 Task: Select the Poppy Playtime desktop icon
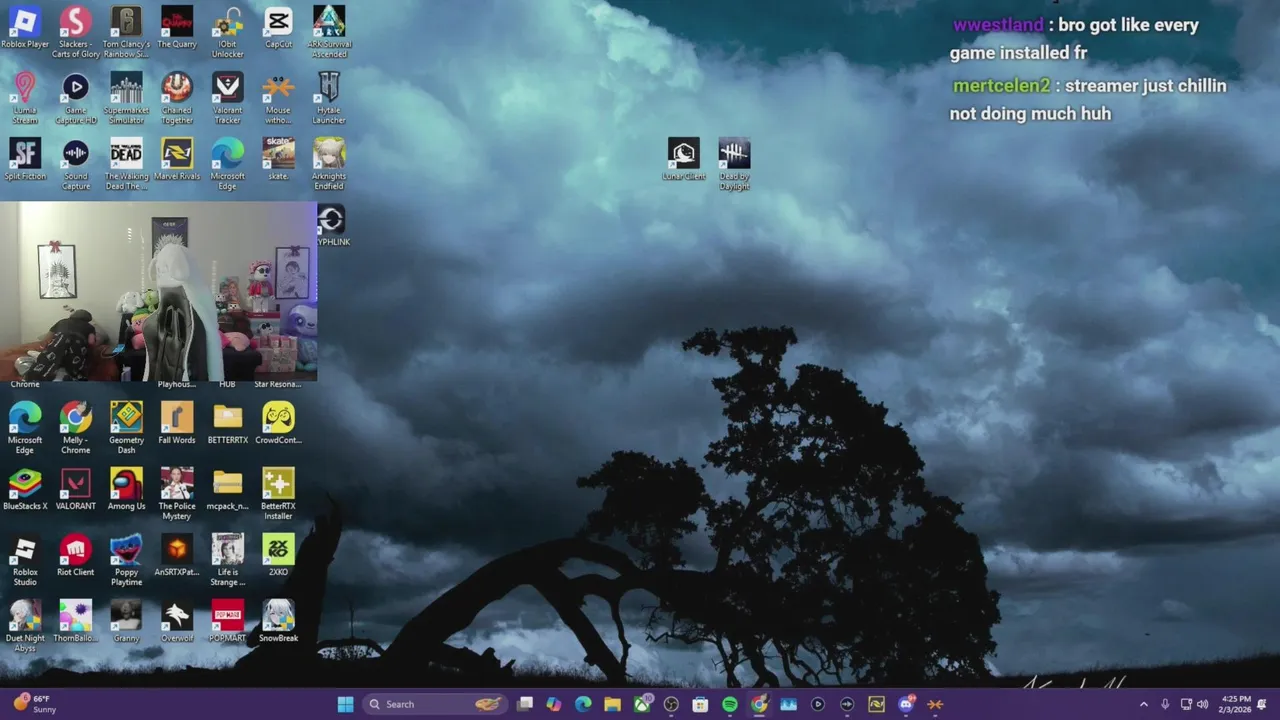[x=126, y=560]
